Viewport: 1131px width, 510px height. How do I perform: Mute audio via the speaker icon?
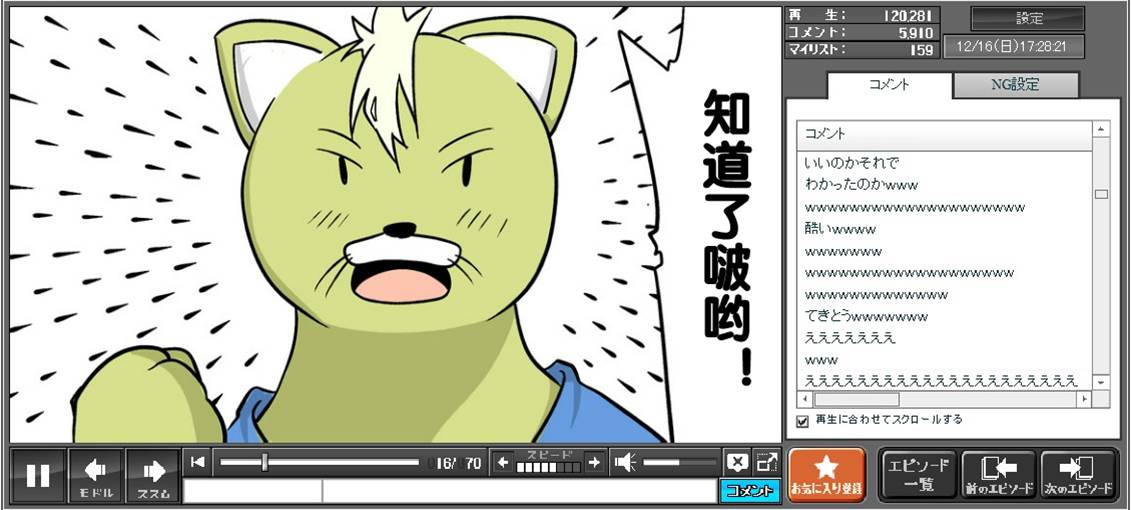tap(625, 462)
